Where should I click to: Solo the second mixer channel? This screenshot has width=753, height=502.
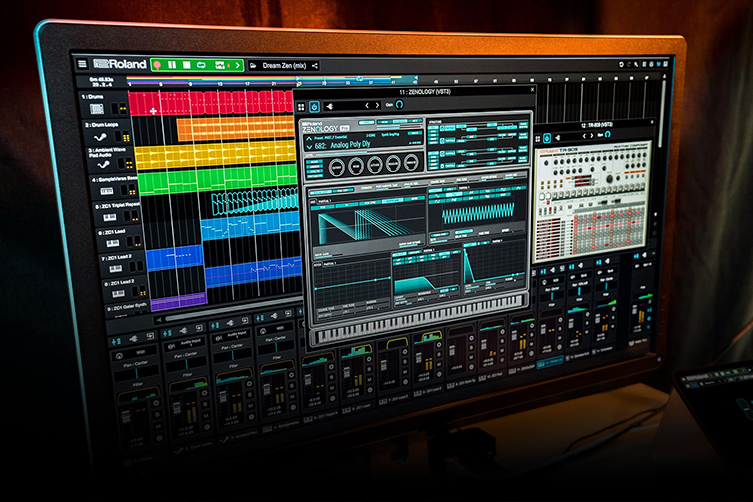point(204,404)
